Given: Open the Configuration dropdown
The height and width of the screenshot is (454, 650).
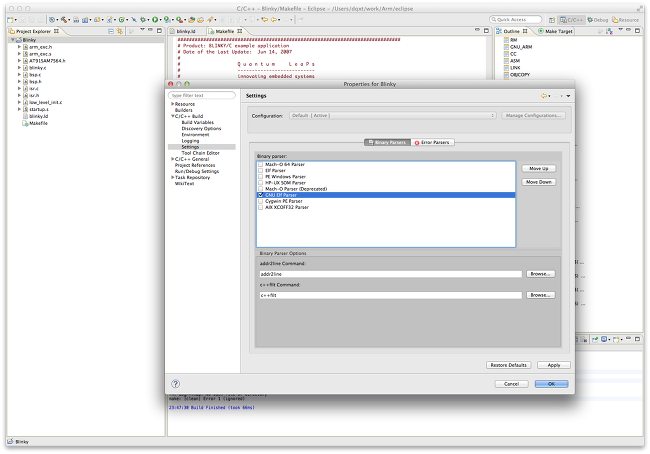Looking at the screenshot, I should click(x=393, y=116).
